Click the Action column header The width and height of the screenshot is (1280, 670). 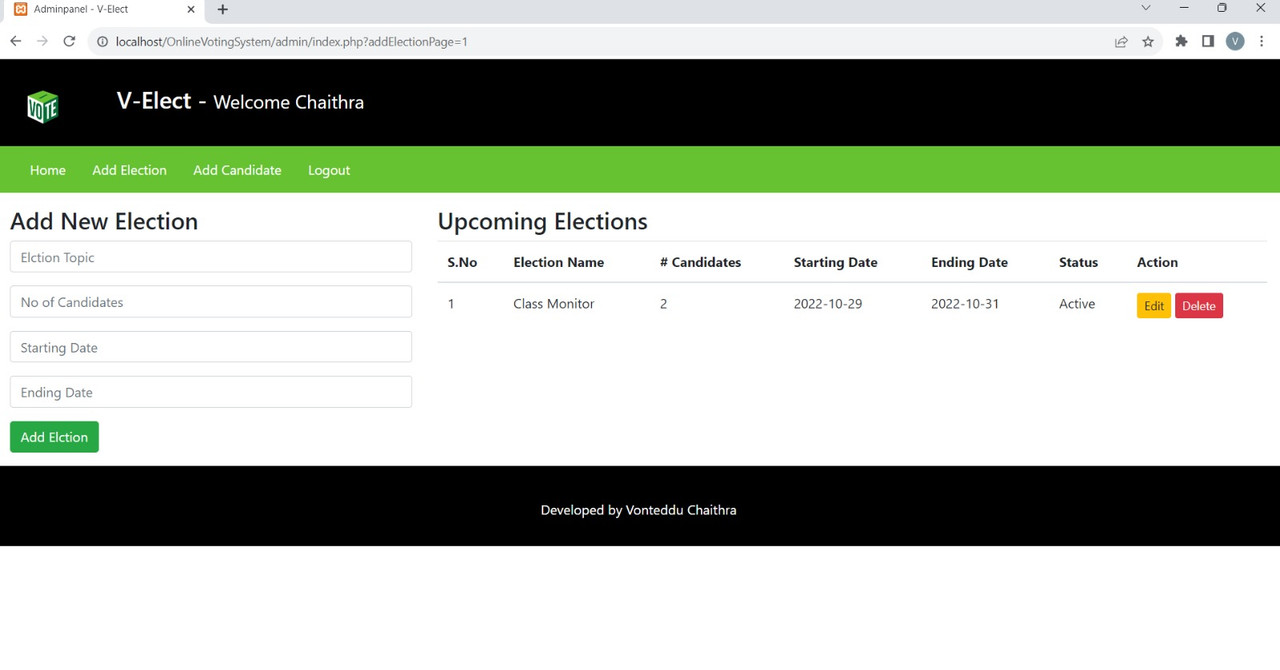(x=1157, y=262)
